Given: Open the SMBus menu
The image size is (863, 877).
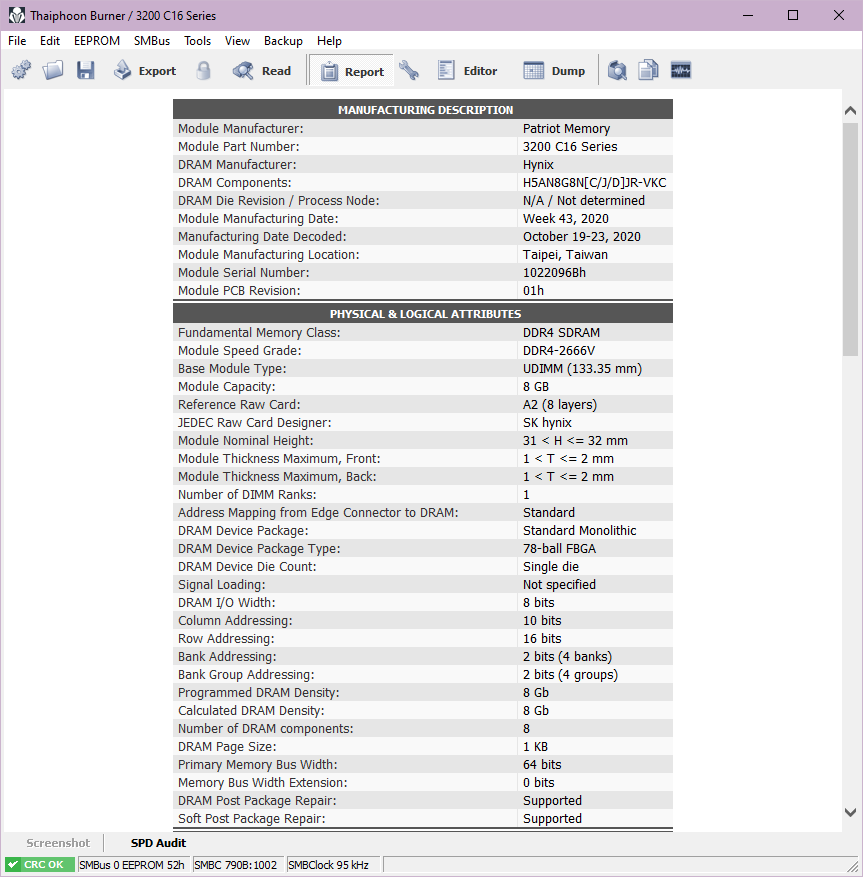Looking at the screenshot, I should pos(152,41).
